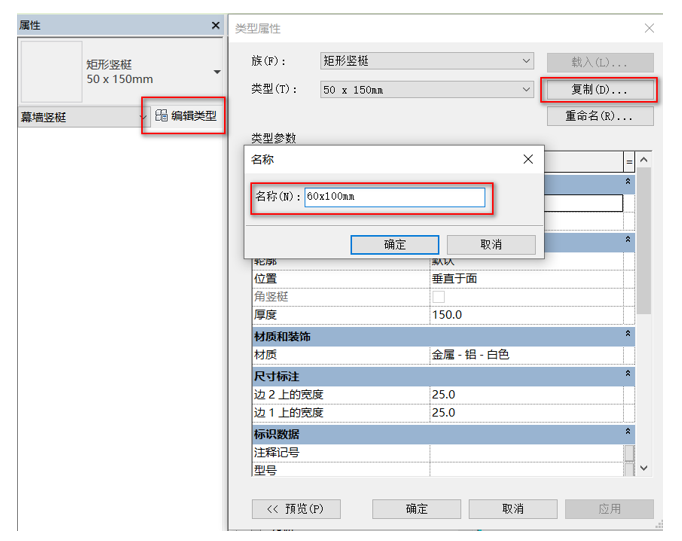Expand the 幕墙竖梃 category filter dropdown
This screenshot has height=541, width=682.
click(143, 118)
